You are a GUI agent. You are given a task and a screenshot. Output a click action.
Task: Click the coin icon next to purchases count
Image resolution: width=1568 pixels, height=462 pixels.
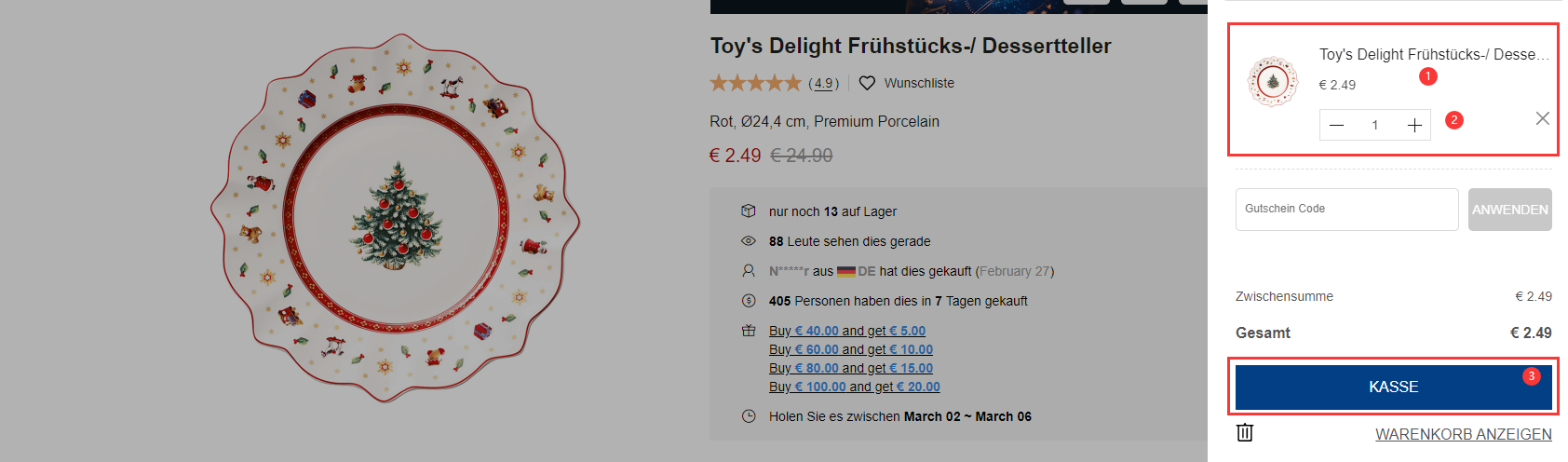pos(748,301)
